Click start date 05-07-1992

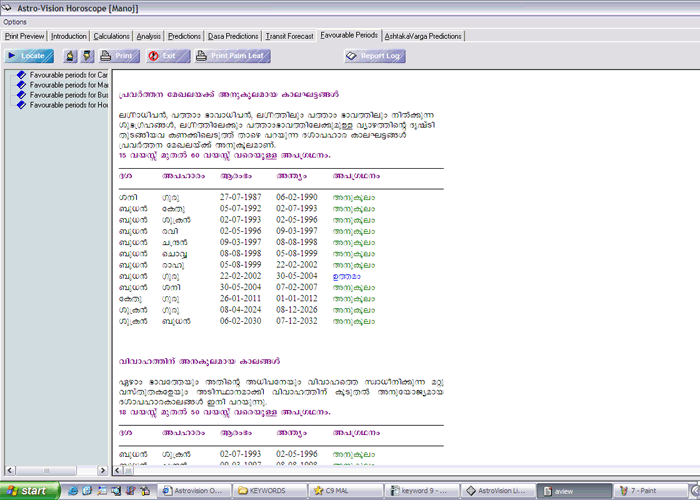click(x=241, y=208)
